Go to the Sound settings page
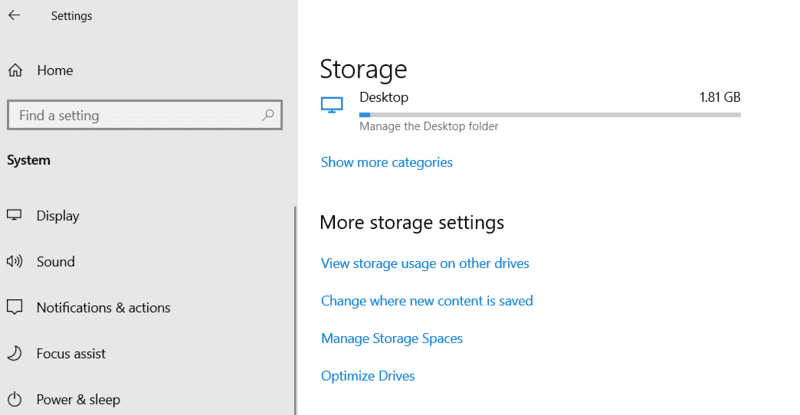Viewport: 800px width, 415px height. tap(56, 262)
